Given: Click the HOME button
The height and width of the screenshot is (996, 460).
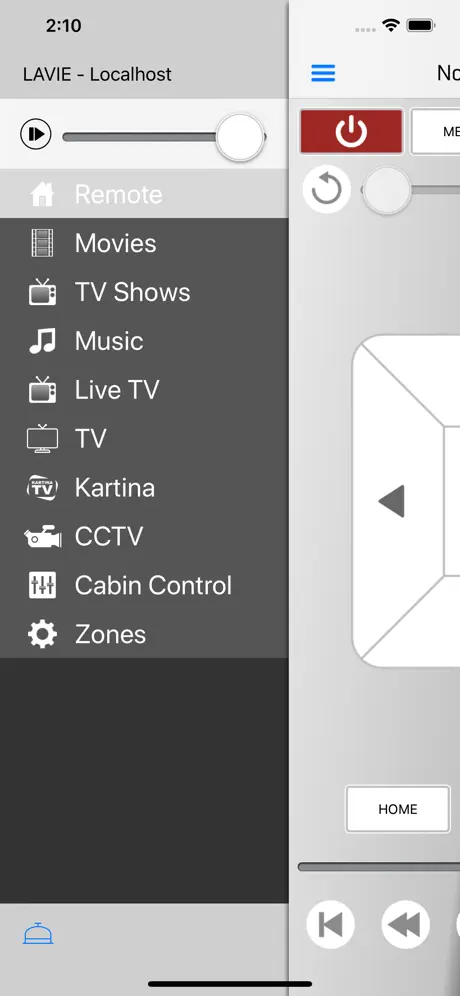Looking at the screenshot, I should coord(398,809).
